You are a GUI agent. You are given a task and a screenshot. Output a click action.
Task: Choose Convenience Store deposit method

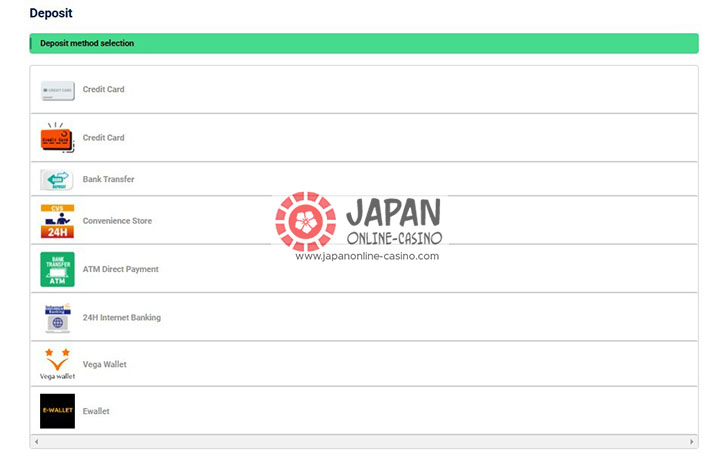tap(364, 221)
